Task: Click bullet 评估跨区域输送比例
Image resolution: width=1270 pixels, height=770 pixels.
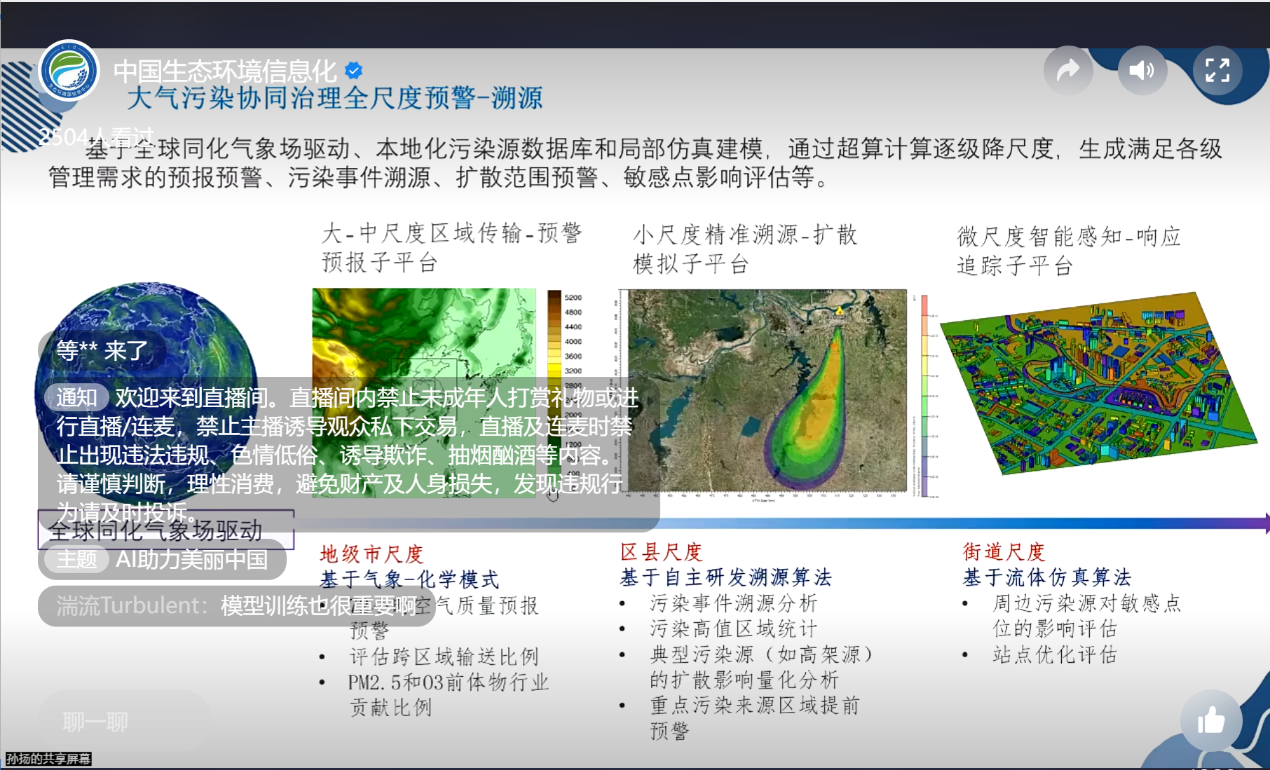Action: coord(444,657)
